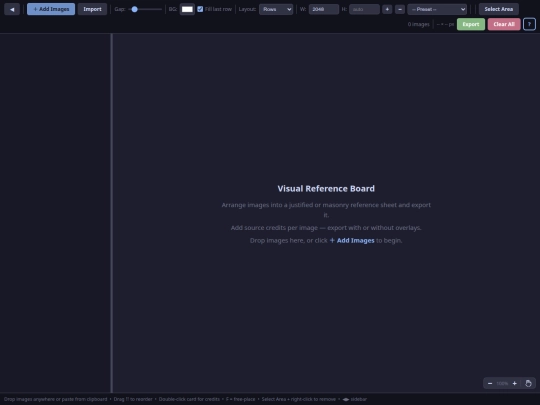This screenshot has width=540, height=405.
Task: Click the red Clear All button
Action: tap(504, 24)
